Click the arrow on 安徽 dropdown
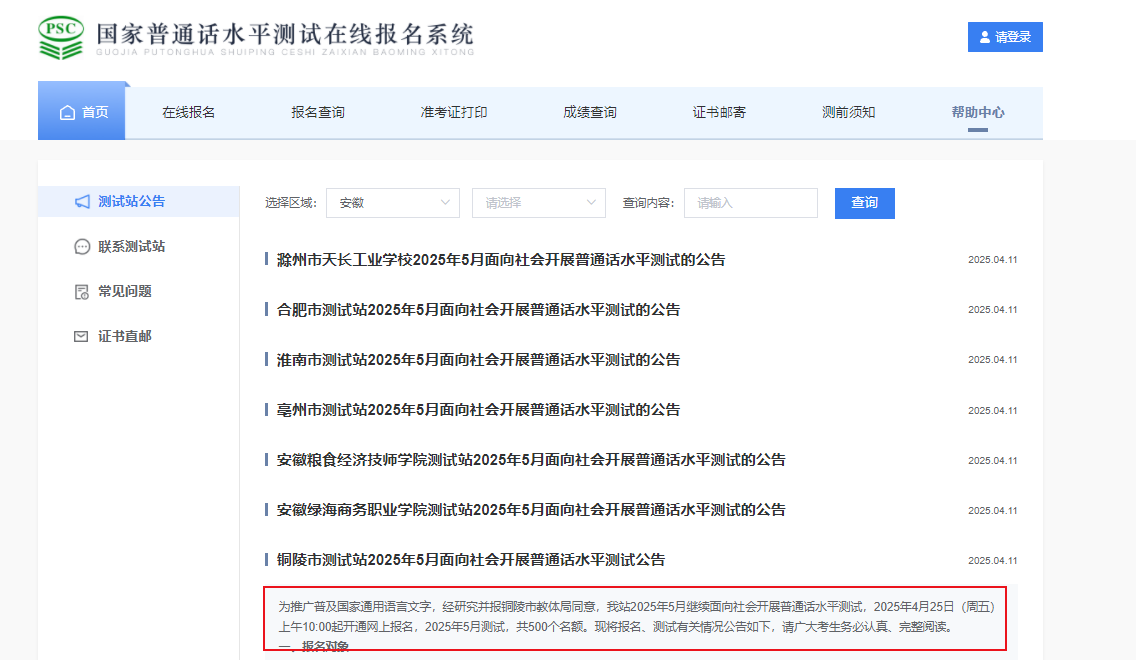Viewport: 1136px width, 660px height. click(445, 203)
